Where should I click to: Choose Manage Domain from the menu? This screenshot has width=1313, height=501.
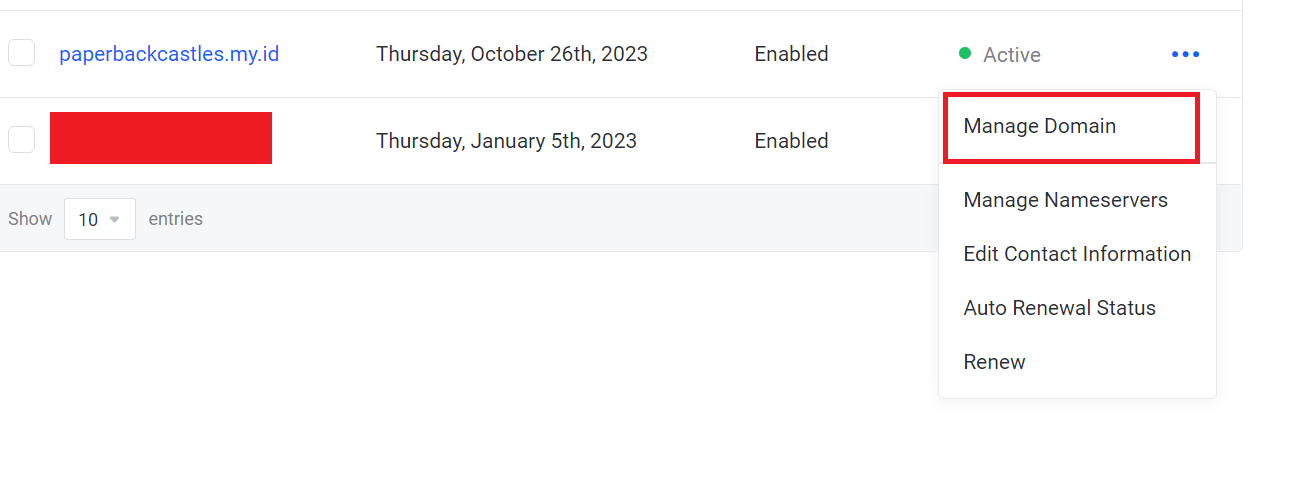click(1039, 126)
